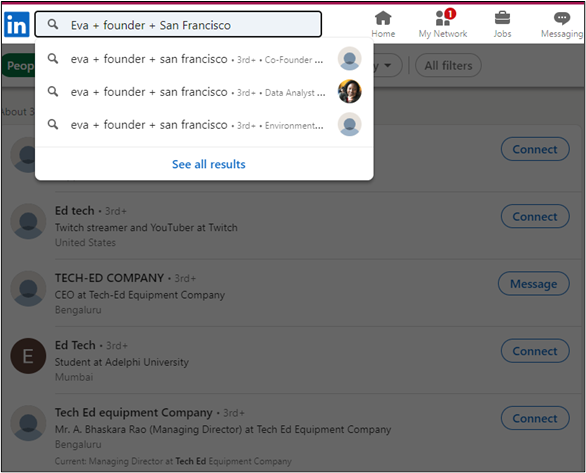Click the Environment suggestion's profile avatar
Image resolution: width=586 pixels, height=473 pixels.
pyautogui.click(x=349, y=124)
